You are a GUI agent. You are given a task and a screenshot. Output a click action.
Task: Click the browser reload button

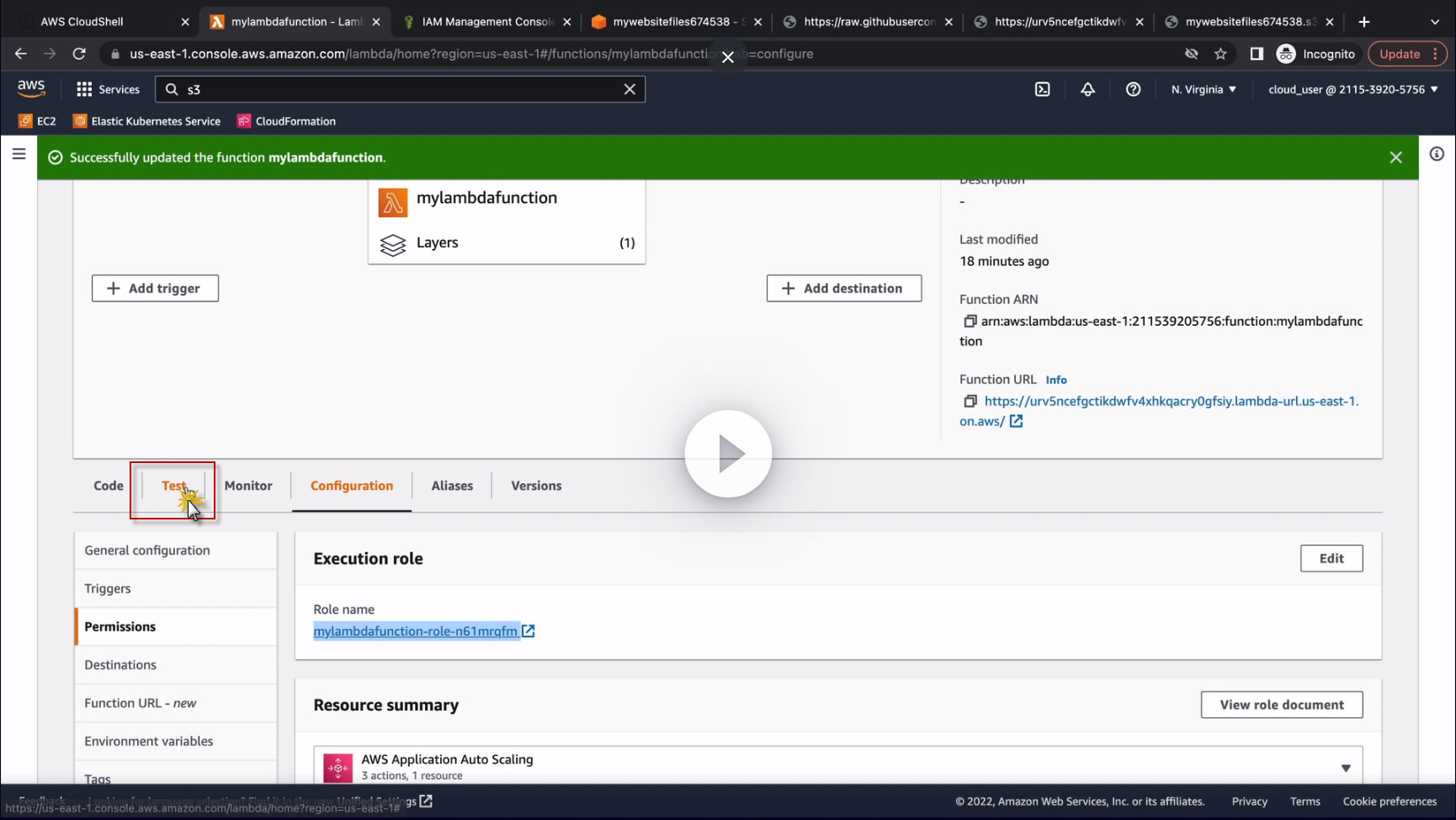click(79, 54)
